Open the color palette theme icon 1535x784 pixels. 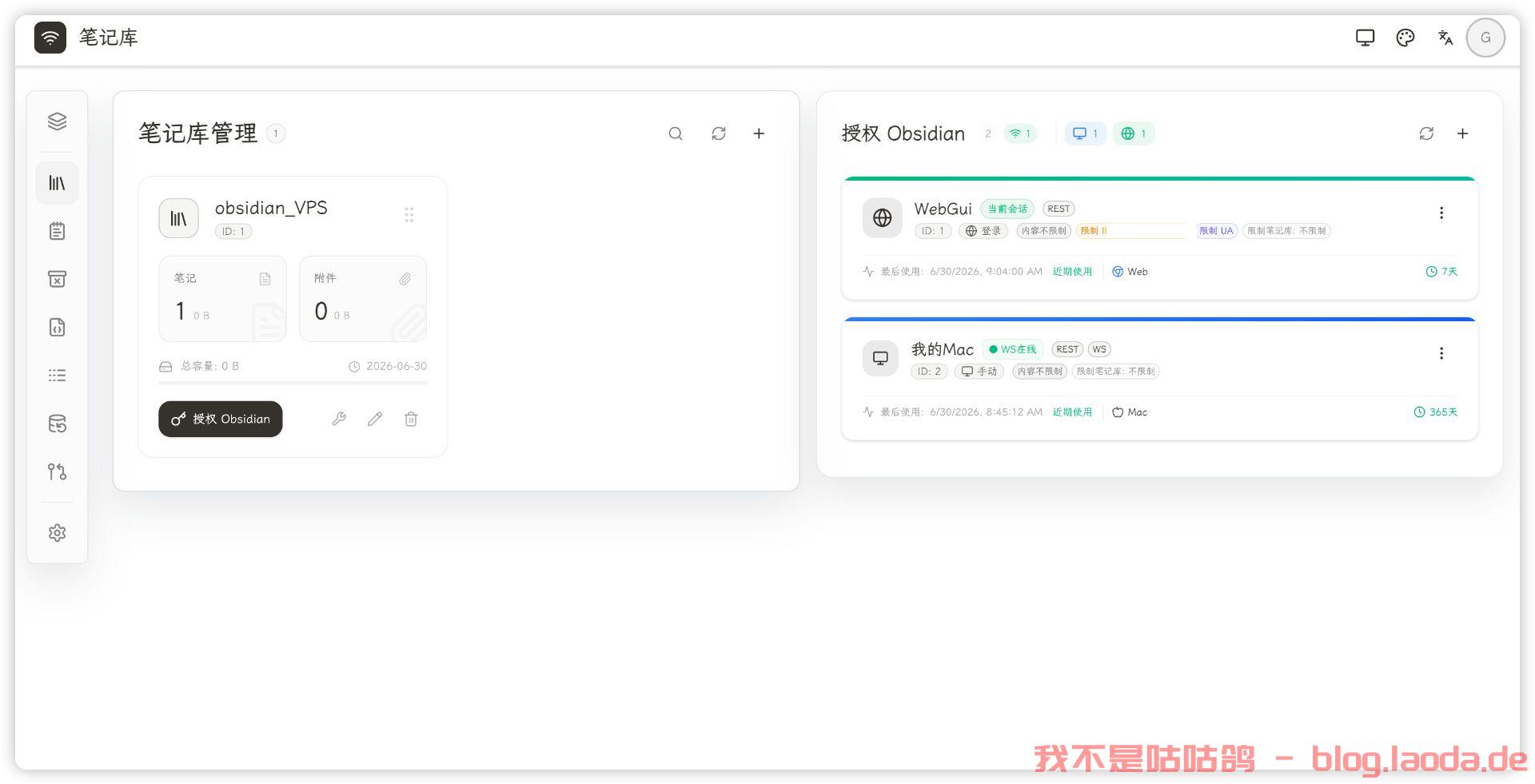pyautogui.click(x=1405, y=38)
